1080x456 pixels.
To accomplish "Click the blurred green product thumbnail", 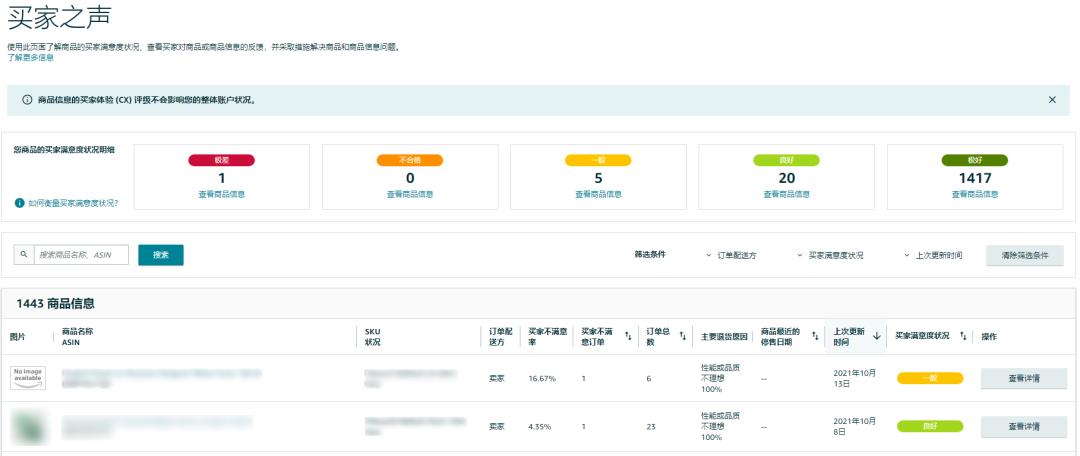I will (x=28, y=426).
